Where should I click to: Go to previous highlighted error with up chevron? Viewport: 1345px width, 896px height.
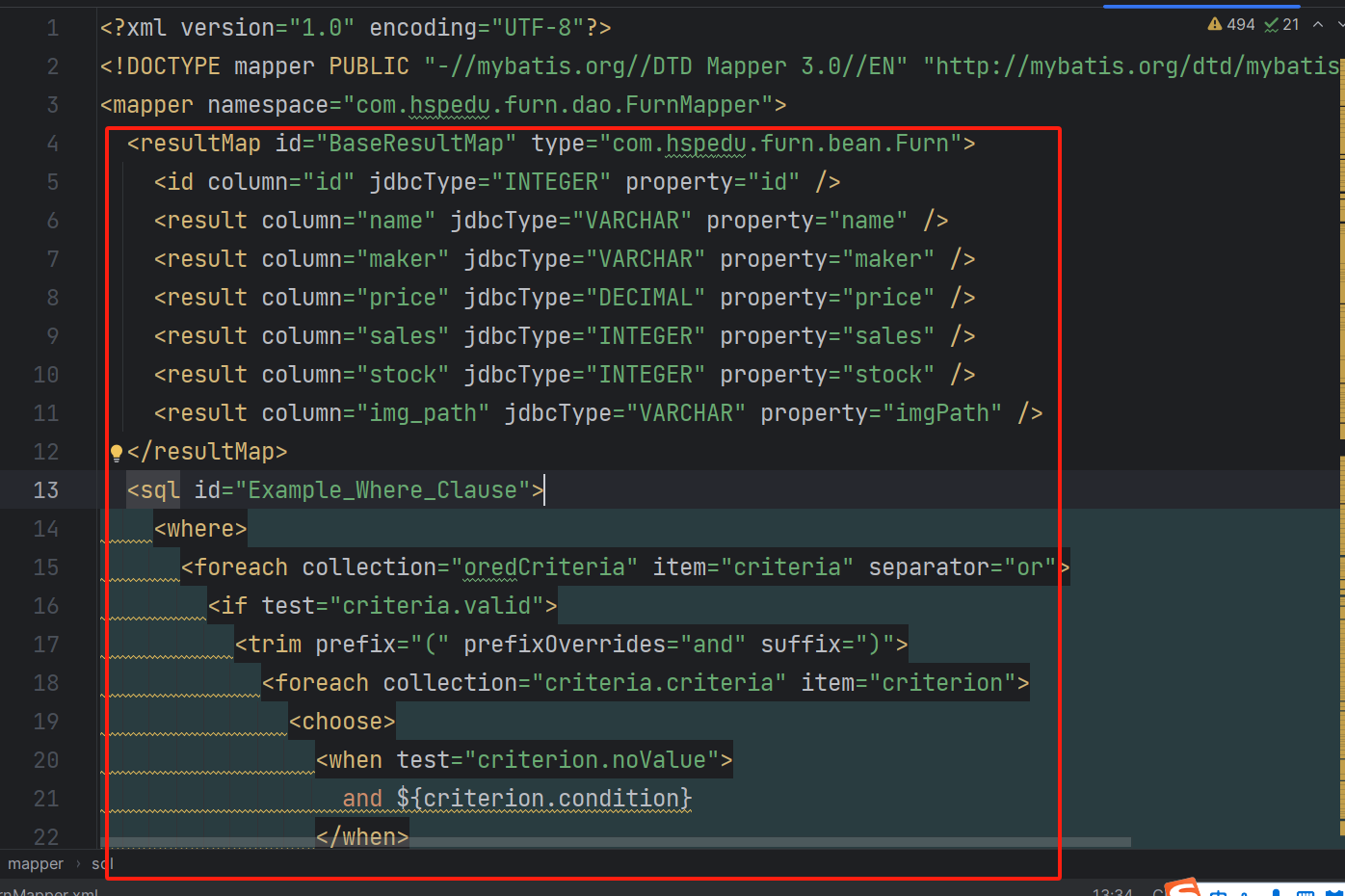pos(1318,24)
